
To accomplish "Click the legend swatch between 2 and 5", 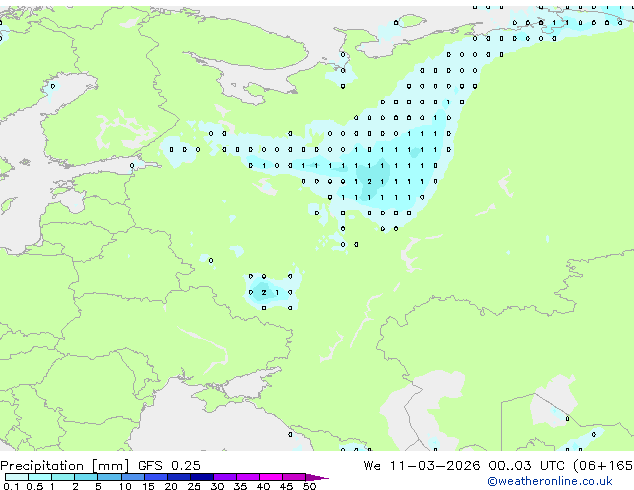I will pyautogui.click(x=86, y=477).
